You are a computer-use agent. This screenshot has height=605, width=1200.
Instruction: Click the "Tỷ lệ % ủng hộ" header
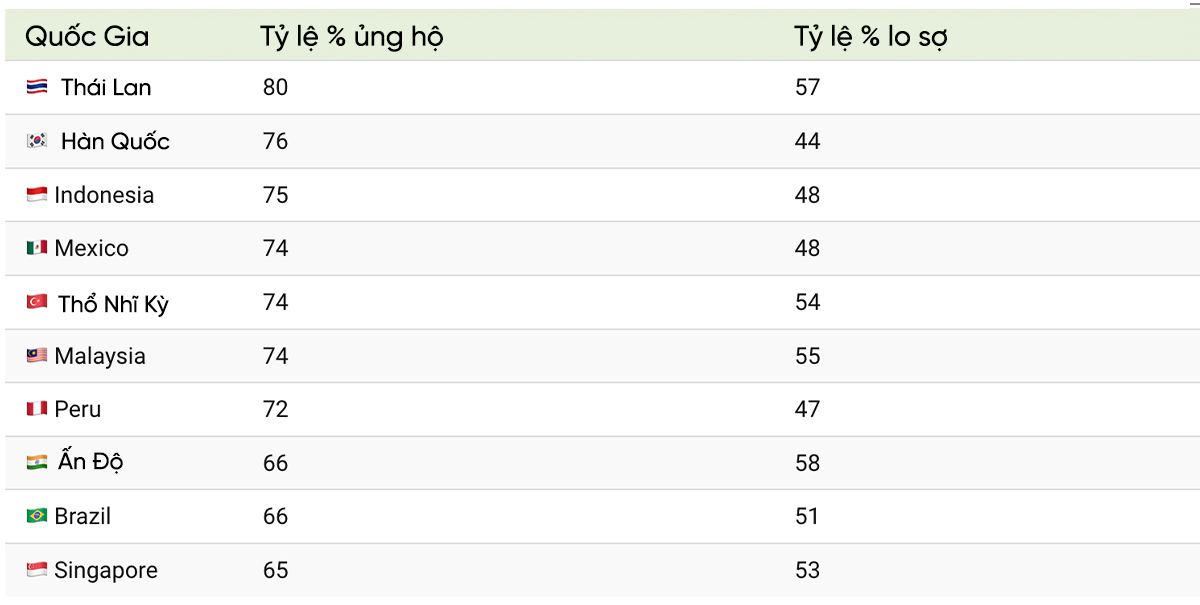(351, 37)
